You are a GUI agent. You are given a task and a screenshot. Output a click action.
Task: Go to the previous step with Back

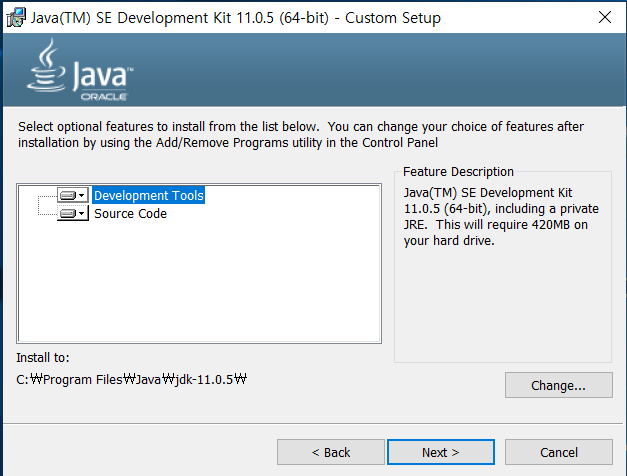click(331, 452)
